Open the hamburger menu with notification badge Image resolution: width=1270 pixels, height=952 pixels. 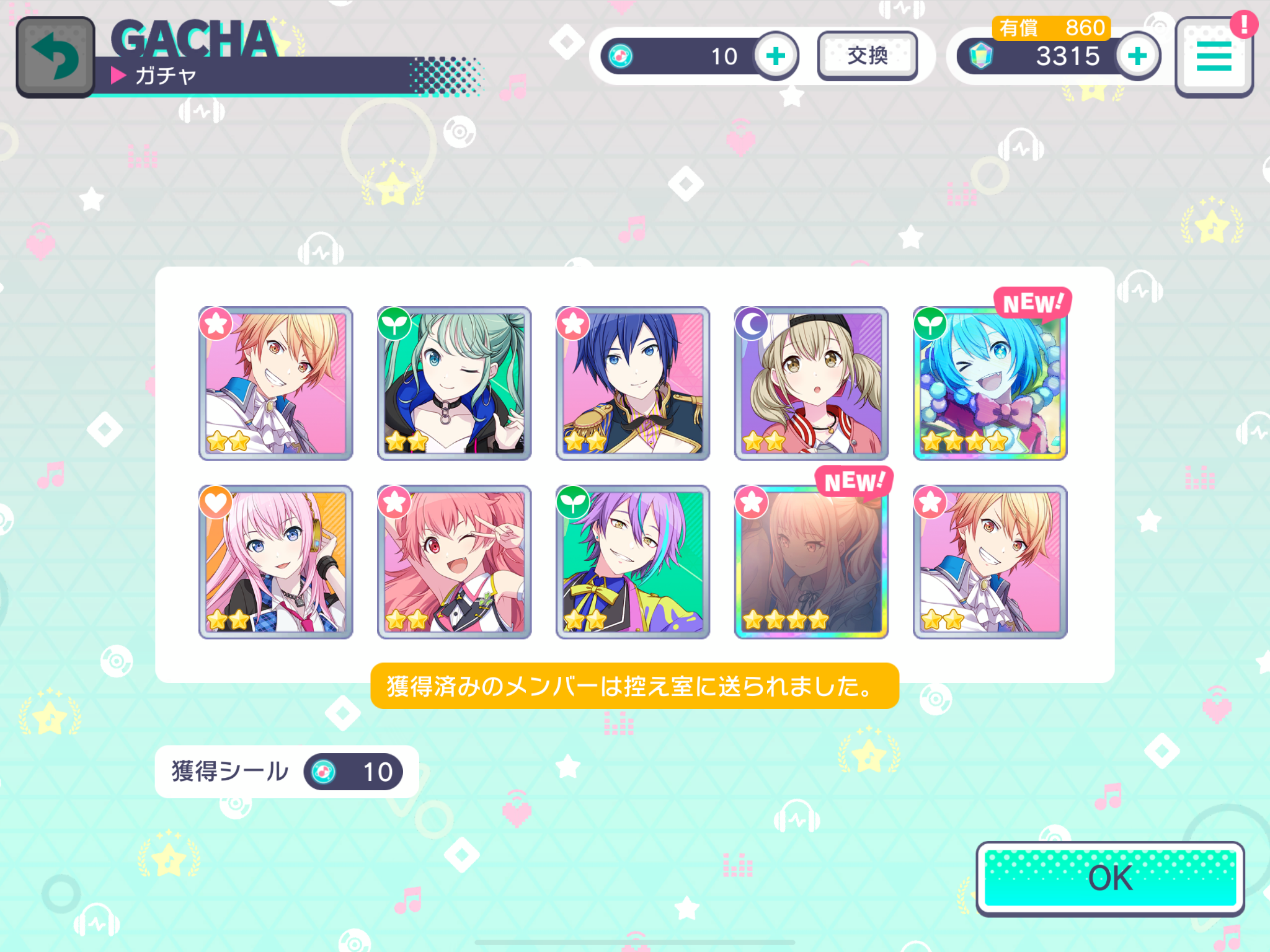click(x=1214, y=57)
